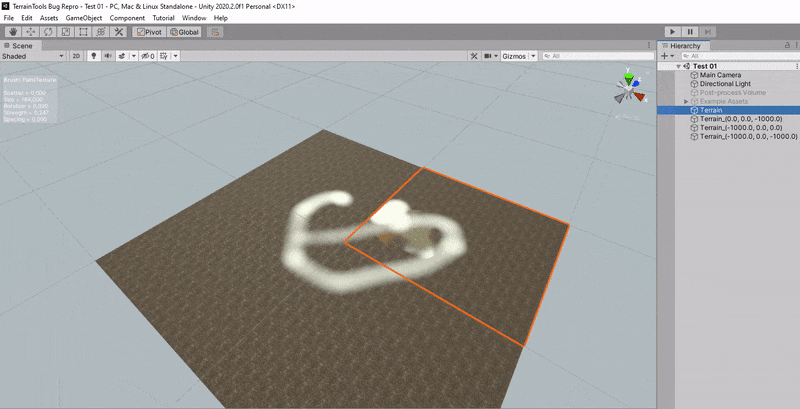800x409 pixels.
Task: Toggle 2D view mode
Action: coord(76,56)
